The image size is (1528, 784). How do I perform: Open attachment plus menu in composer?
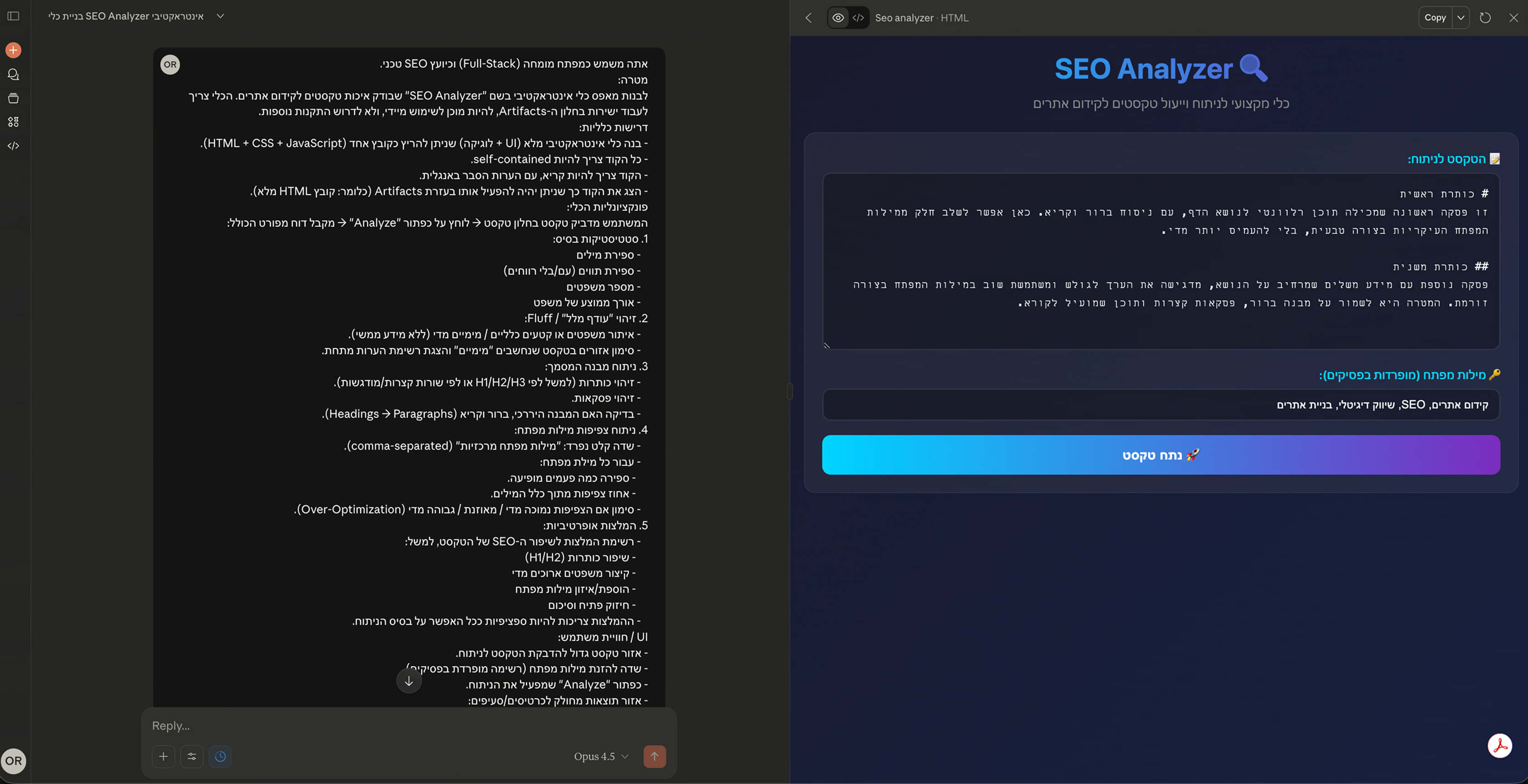point(163,756)
